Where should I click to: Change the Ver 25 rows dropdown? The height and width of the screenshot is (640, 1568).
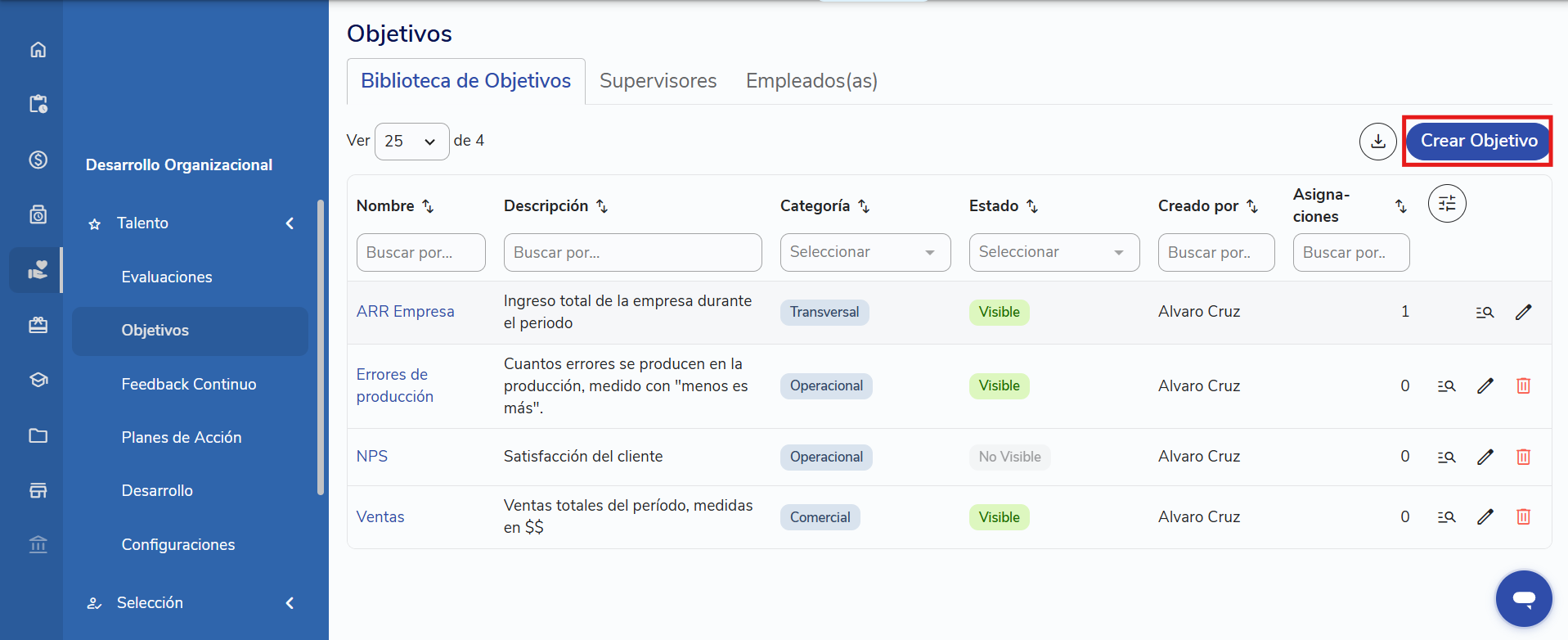tap(411, 142)
